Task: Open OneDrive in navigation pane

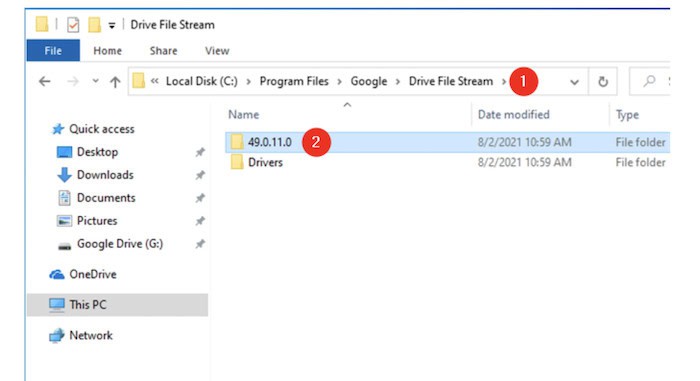Action: 93,274
